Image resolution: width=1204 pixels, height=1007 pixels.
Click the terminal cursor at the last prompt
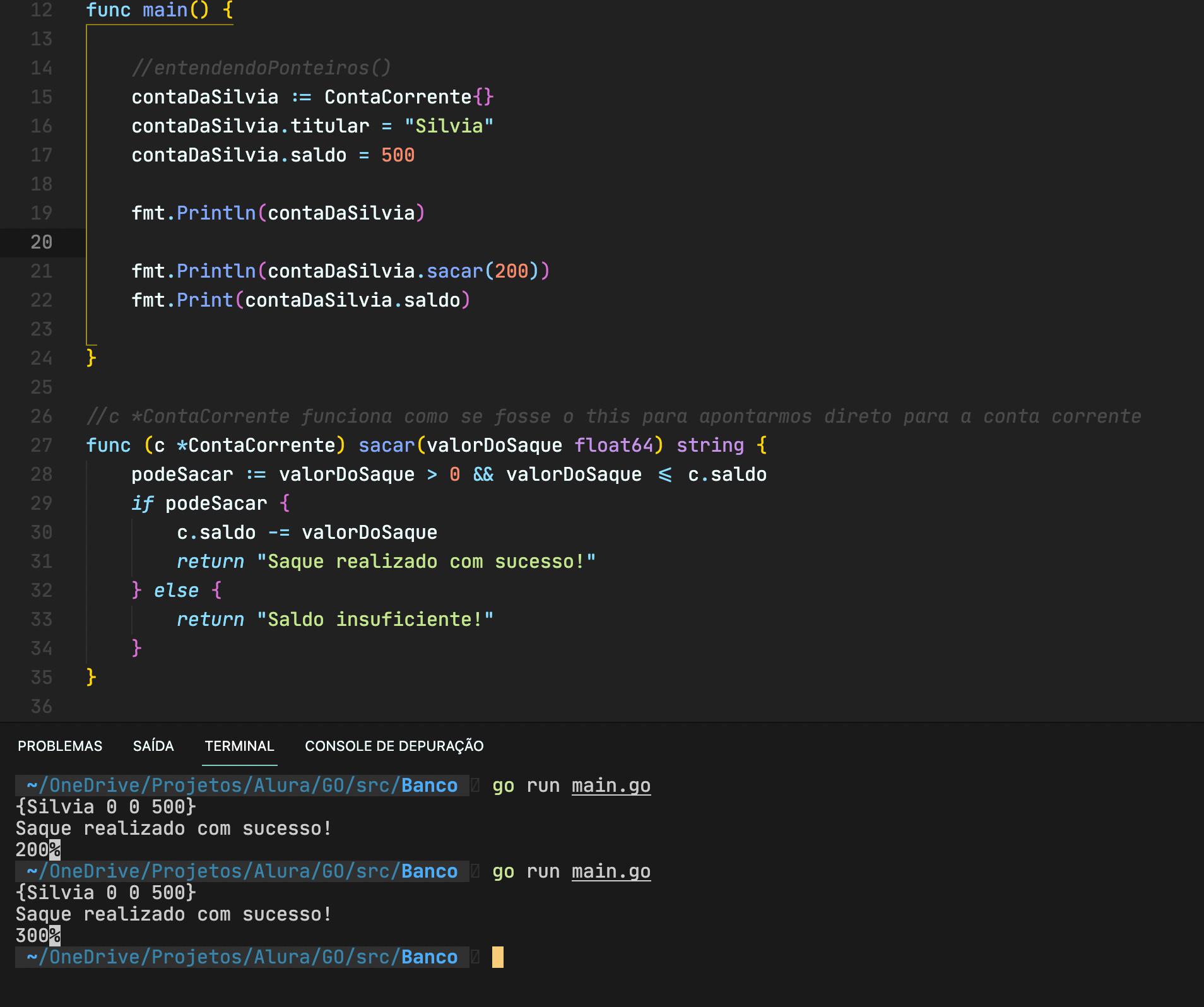498,957
